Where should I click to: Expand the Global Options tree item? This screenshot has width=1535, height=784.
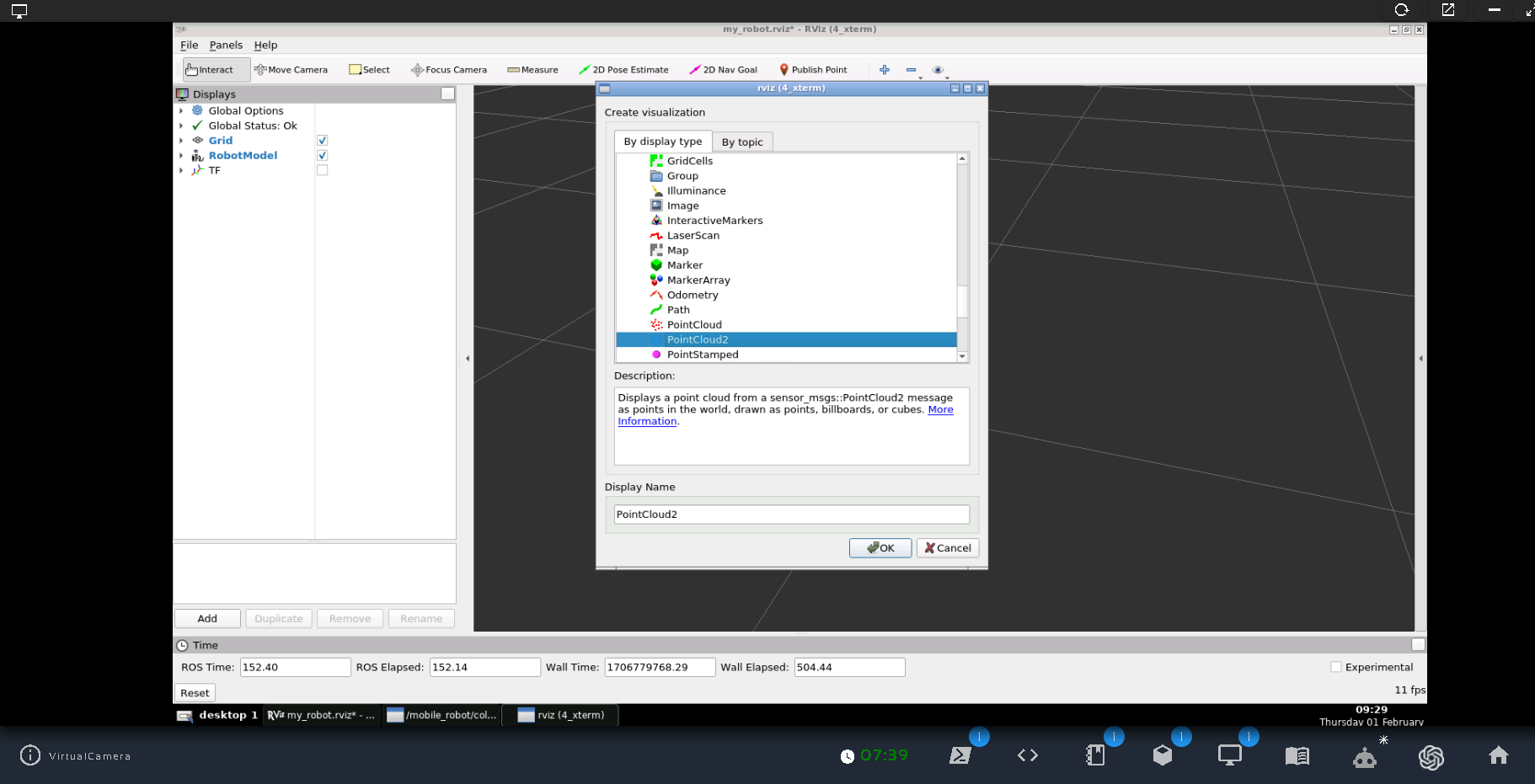[181, 111]
